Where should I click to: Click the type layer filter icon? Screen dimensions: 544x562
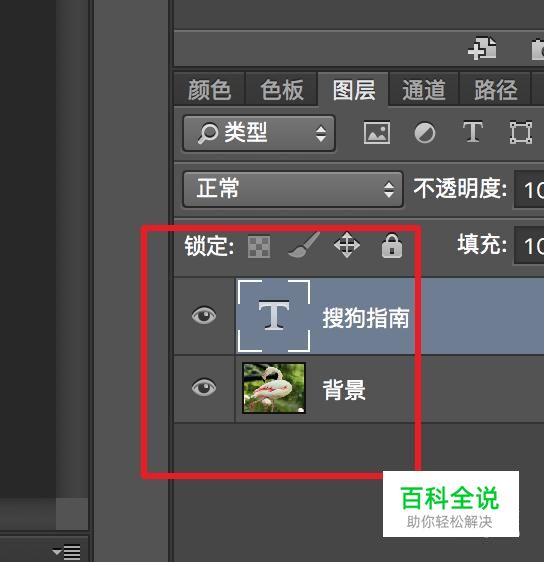pyautogui.click(x=473, y=132)
